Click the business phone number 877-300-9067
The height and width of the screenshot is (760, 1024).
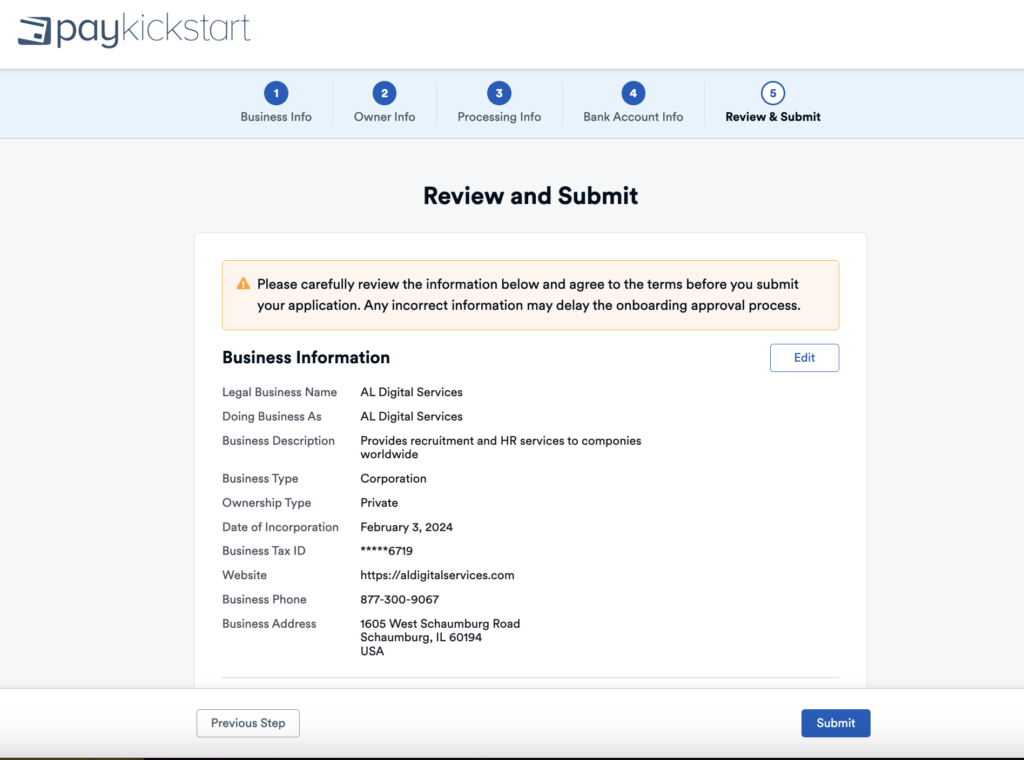399,599
